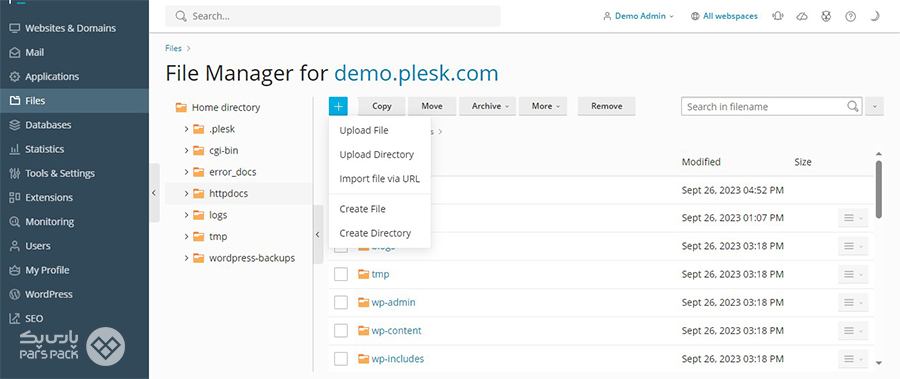The height and width of the screenshot is (379, 900).
Task: Click the search magnifier in filename search
Action: pos(853,106)
